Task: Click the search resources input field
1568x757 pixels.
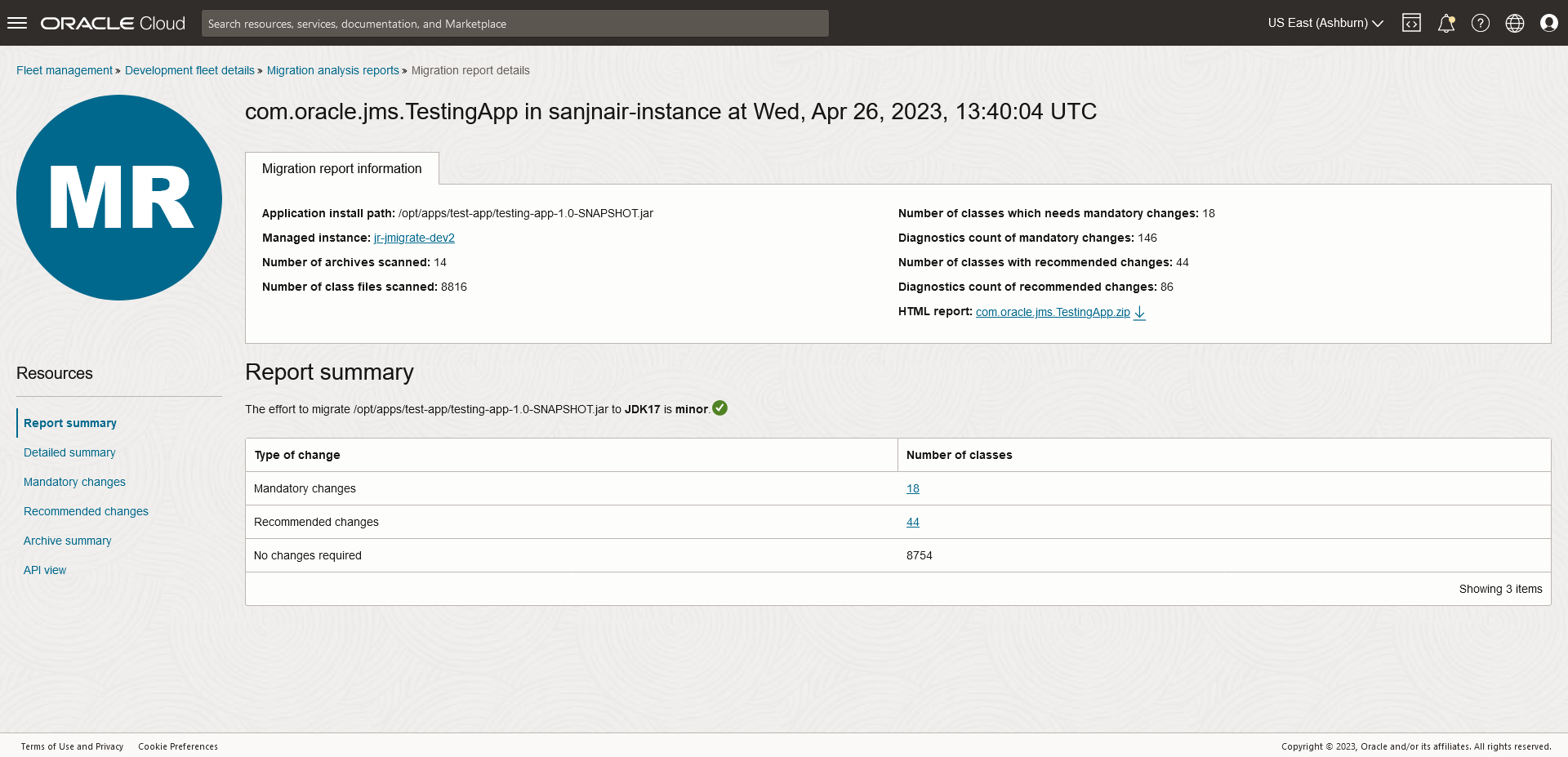Action: (x=515, y=23)
